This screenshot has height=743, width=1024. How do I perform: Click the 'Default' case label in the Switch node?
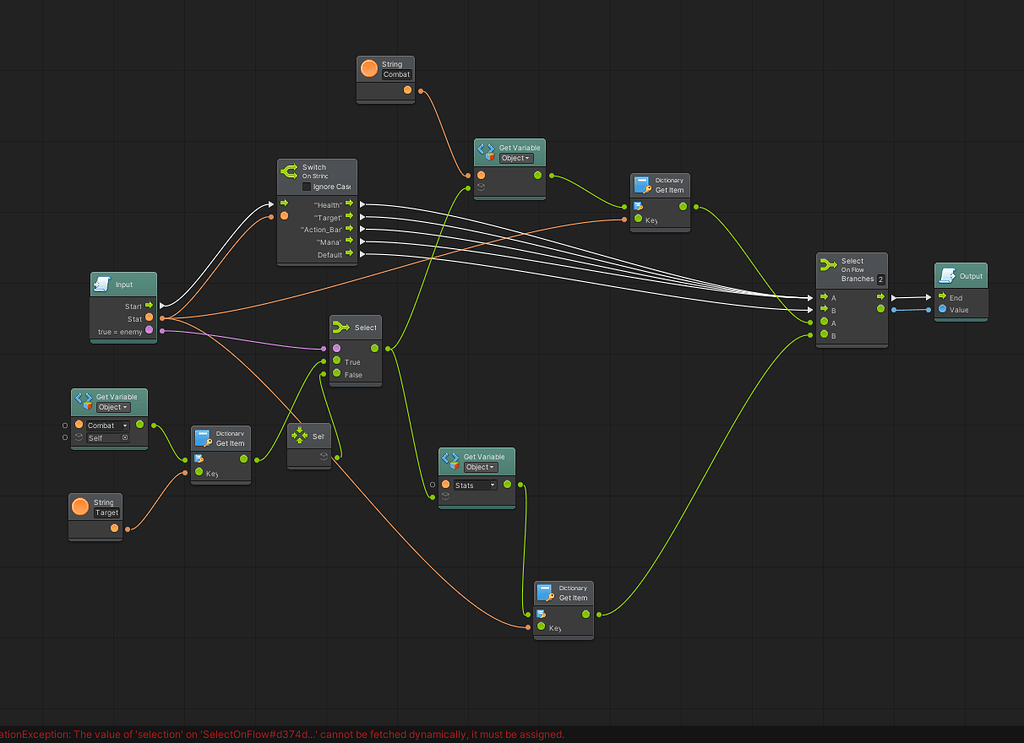(330, 253)
